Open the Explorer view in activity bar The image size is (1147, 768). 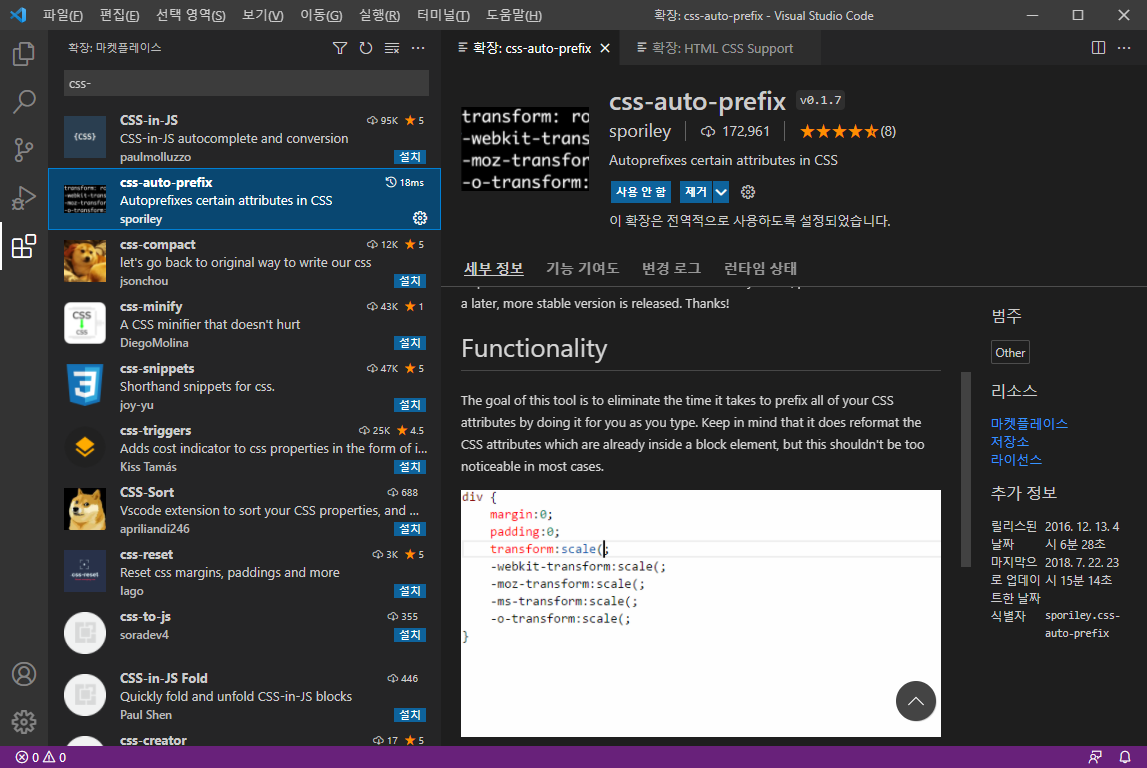point(23,53)
